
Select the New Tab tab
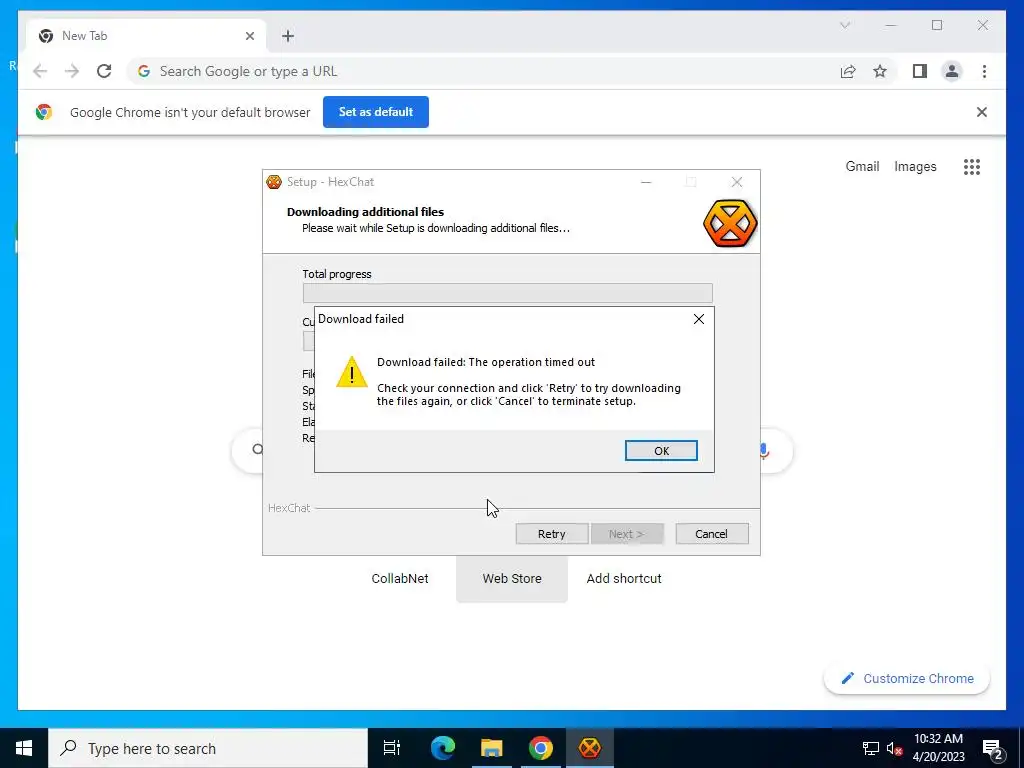(146, 36)
